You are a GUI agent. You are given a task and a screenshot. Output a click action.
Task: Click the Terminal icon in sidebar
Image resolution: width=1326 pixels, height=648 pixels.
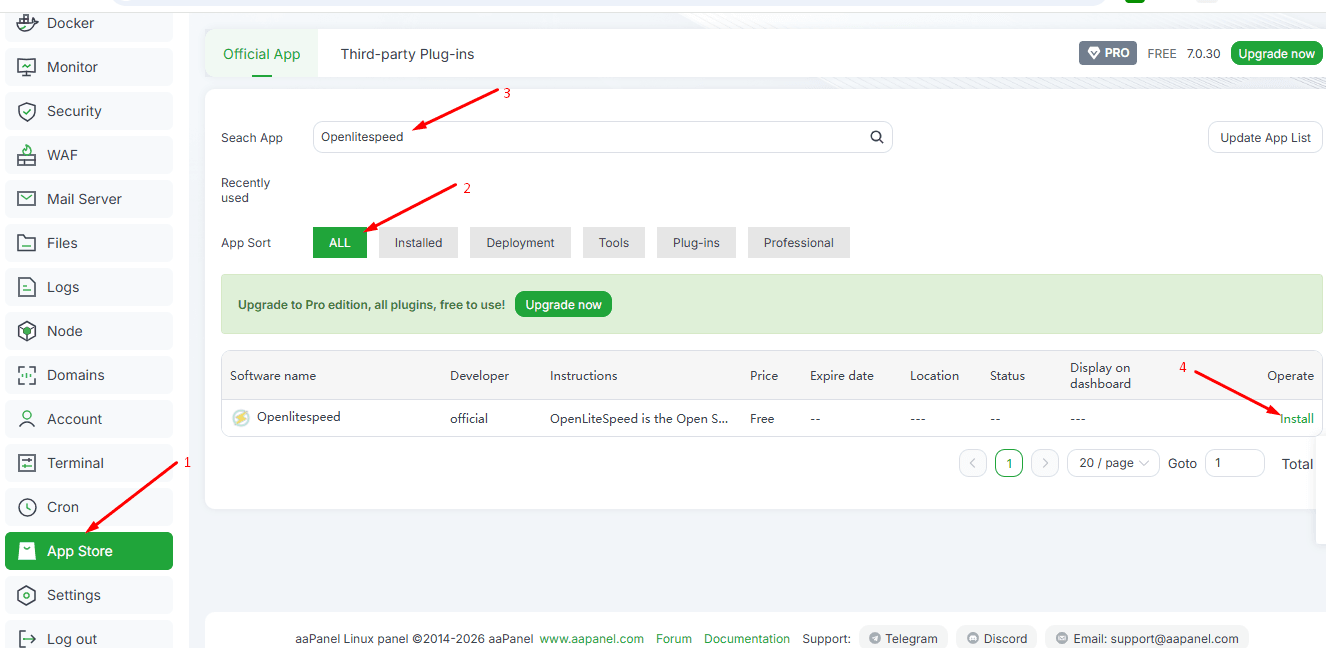pyautogui.click(x=27, y=463)
